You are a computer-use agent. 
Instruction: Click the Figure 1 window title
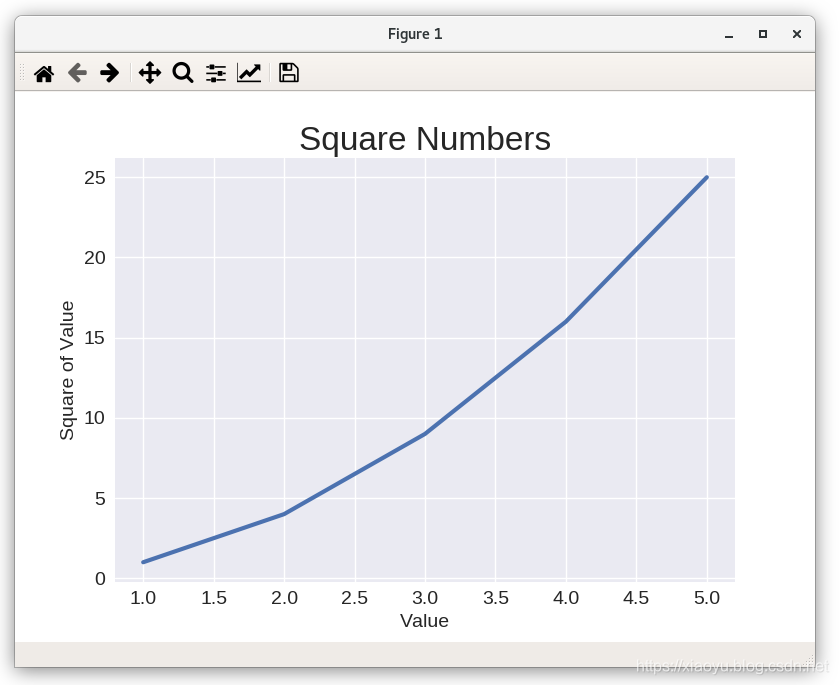(415, 34)
